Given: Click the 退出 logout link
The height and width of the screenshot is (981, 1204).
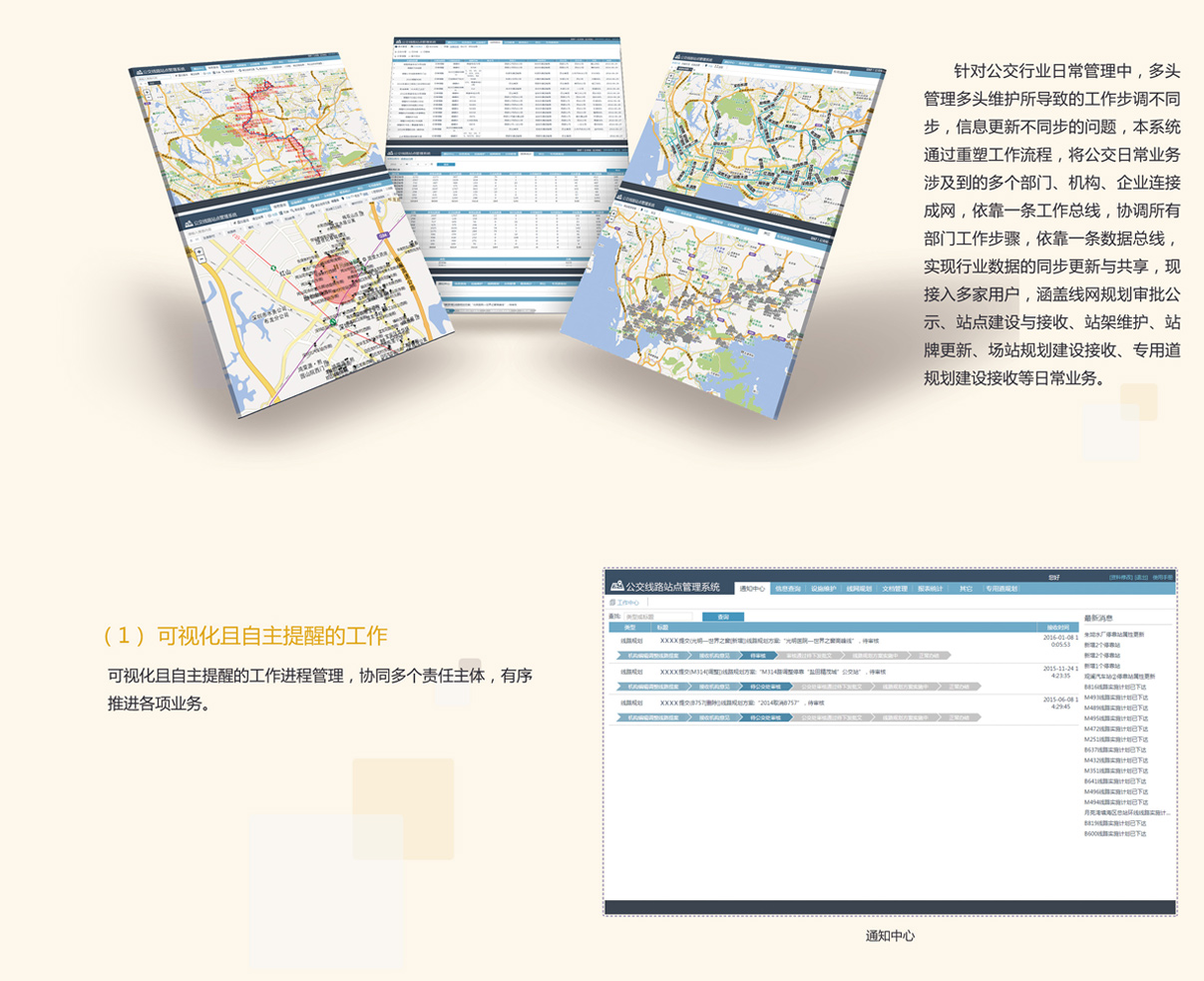Looking at the screenshot, I should 1141,577.
